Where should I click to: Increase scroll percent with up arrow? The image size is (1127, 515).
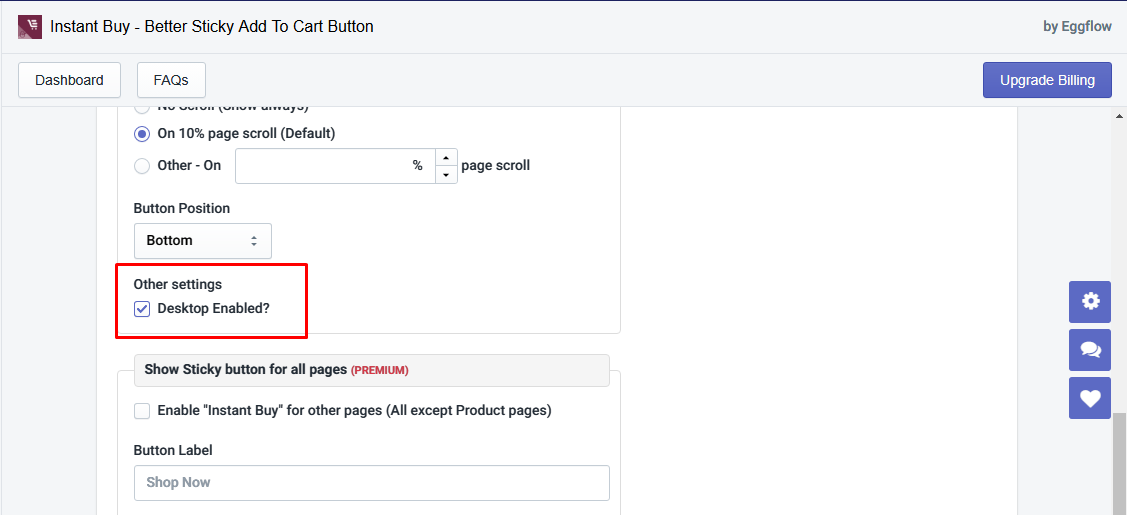[446, 157]
